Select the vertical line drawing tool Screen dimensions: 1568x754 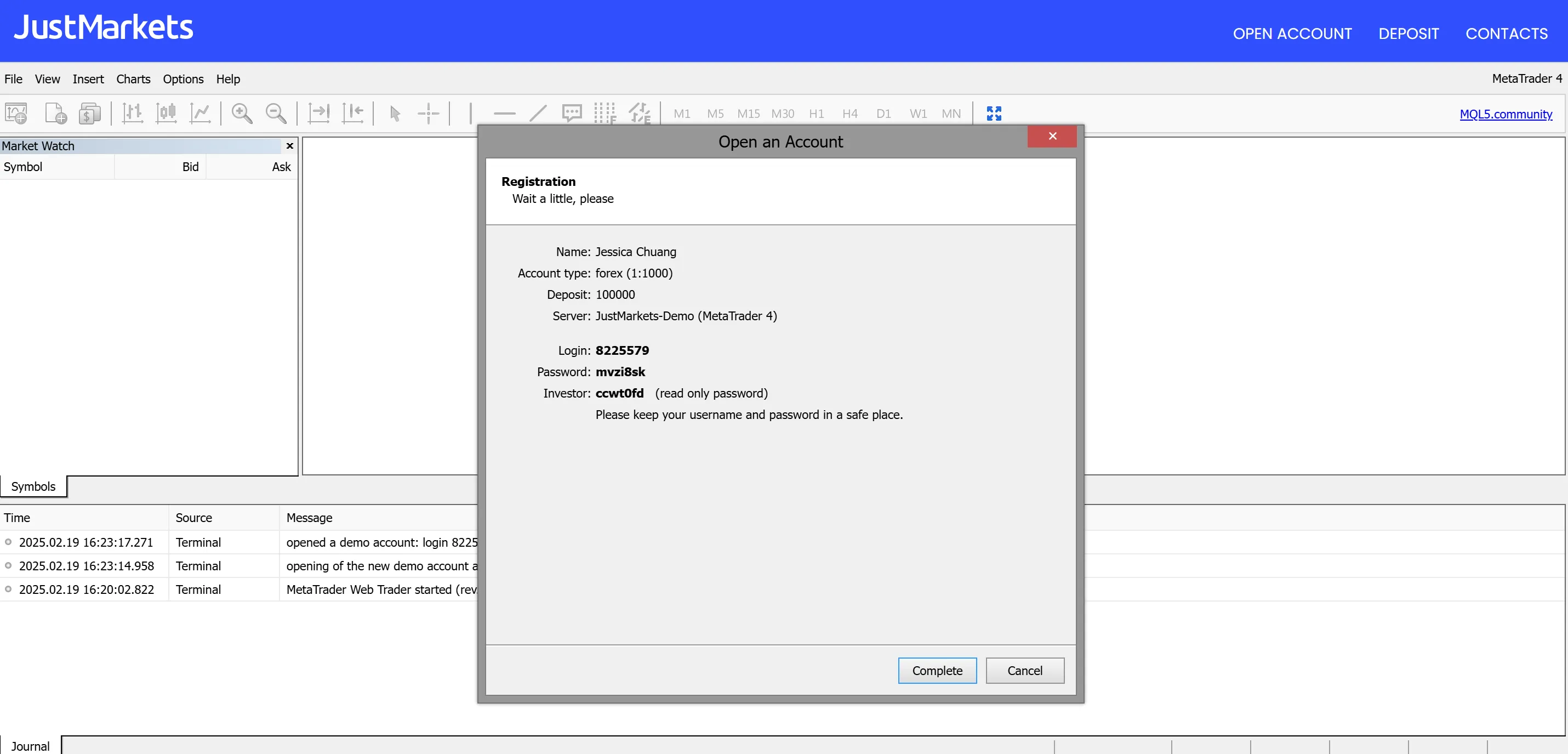click(x=471, y=114)
